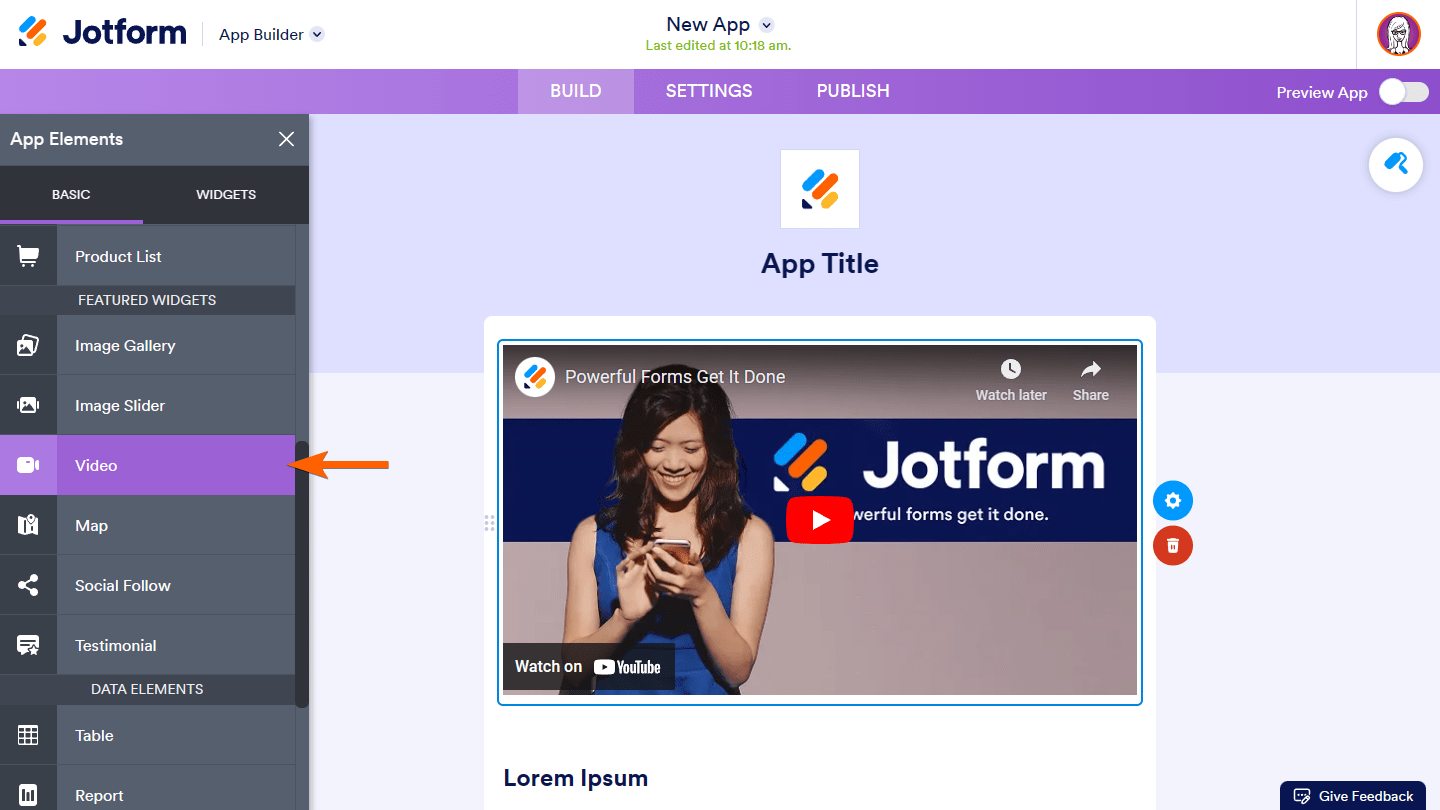Click Give Feedback button
Image resolution: width=1440 pixels, height=810 pixels.
point(1353,796)
